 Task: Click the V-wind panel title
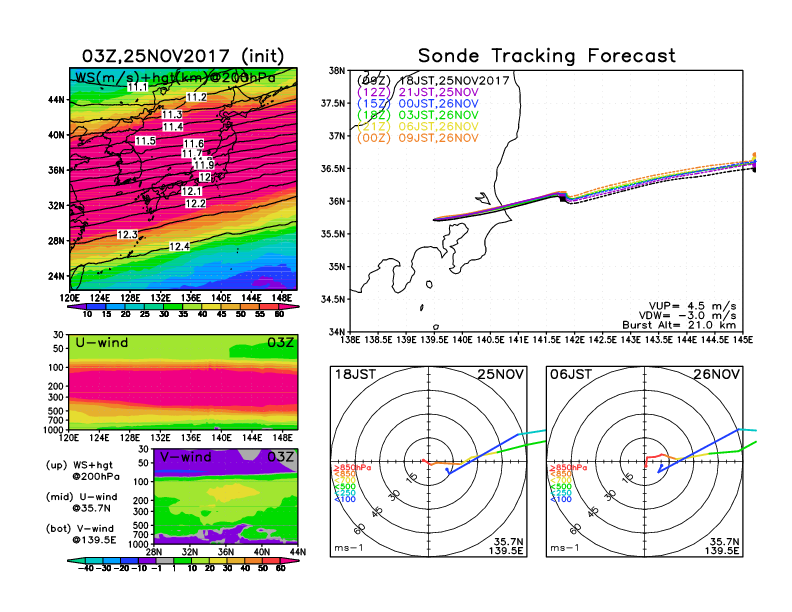click(189, 457)
